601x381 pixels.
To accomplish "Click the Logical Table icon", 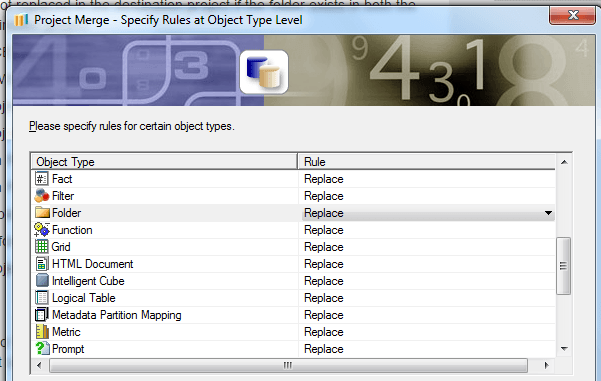I will pyautogui.click(x=42, y=298).
